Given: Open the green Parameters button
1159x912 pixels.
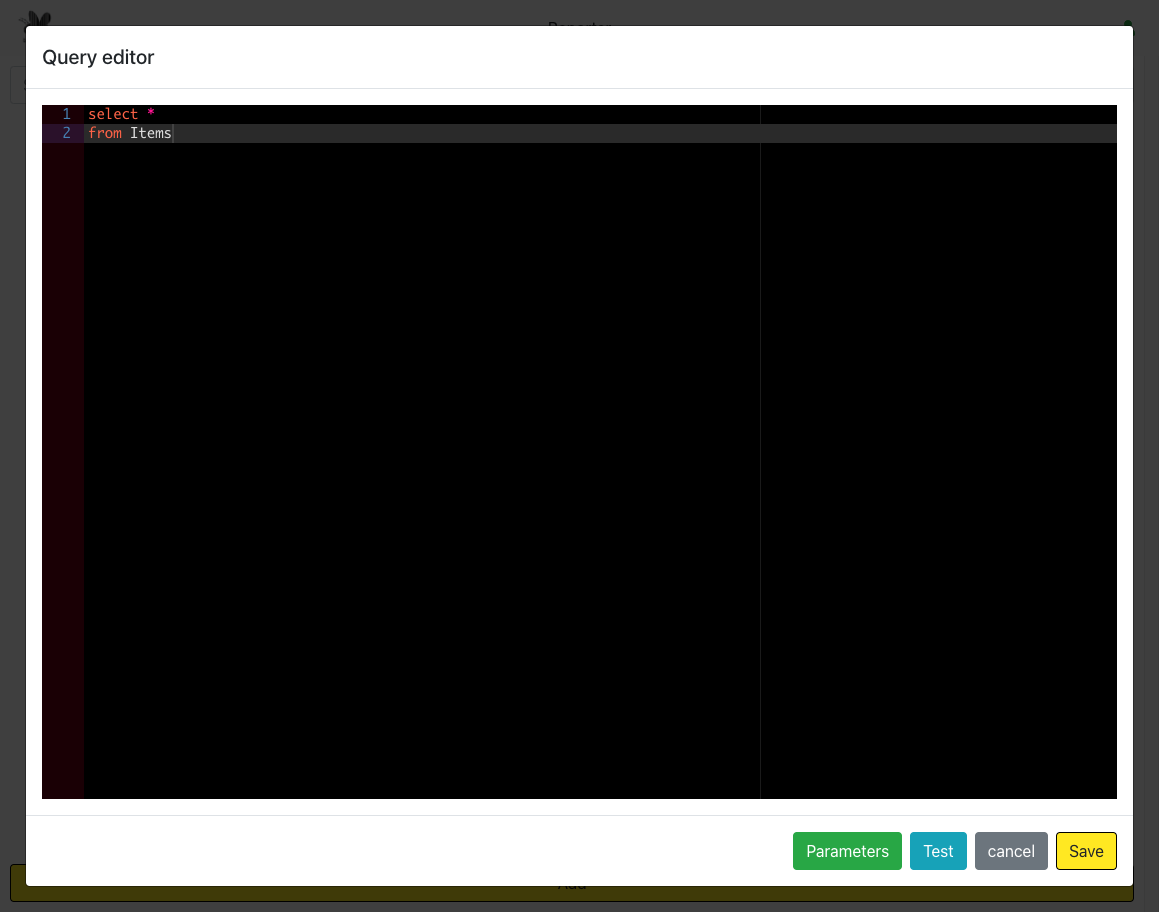Looking at the screenshot, I should [847, 851].
